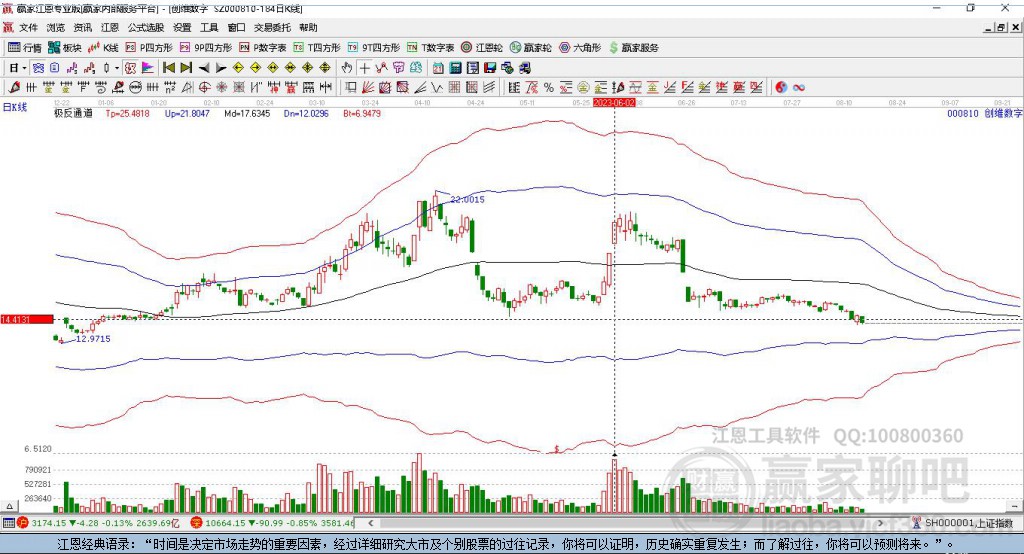Image resolution: width=1024 pixels, height=554 pixels.
Task: Open the 帮助 menu
Action: 308,27
